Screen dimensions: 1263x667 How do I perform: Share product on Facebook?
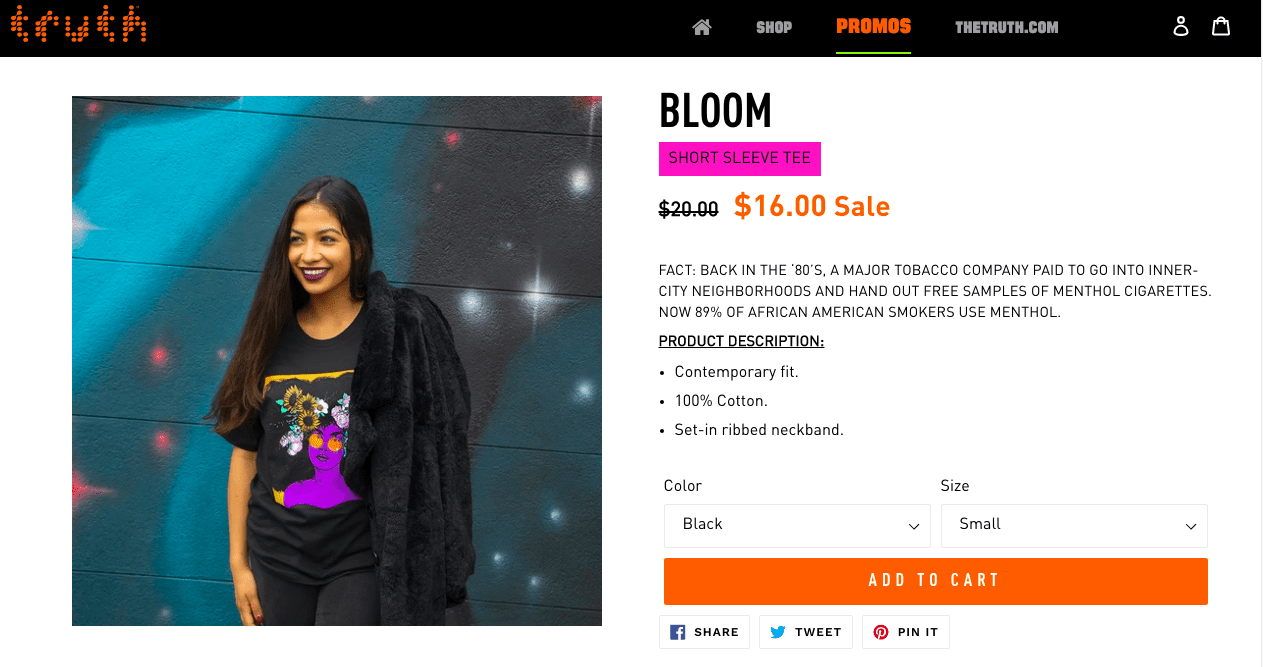point(704,632)
